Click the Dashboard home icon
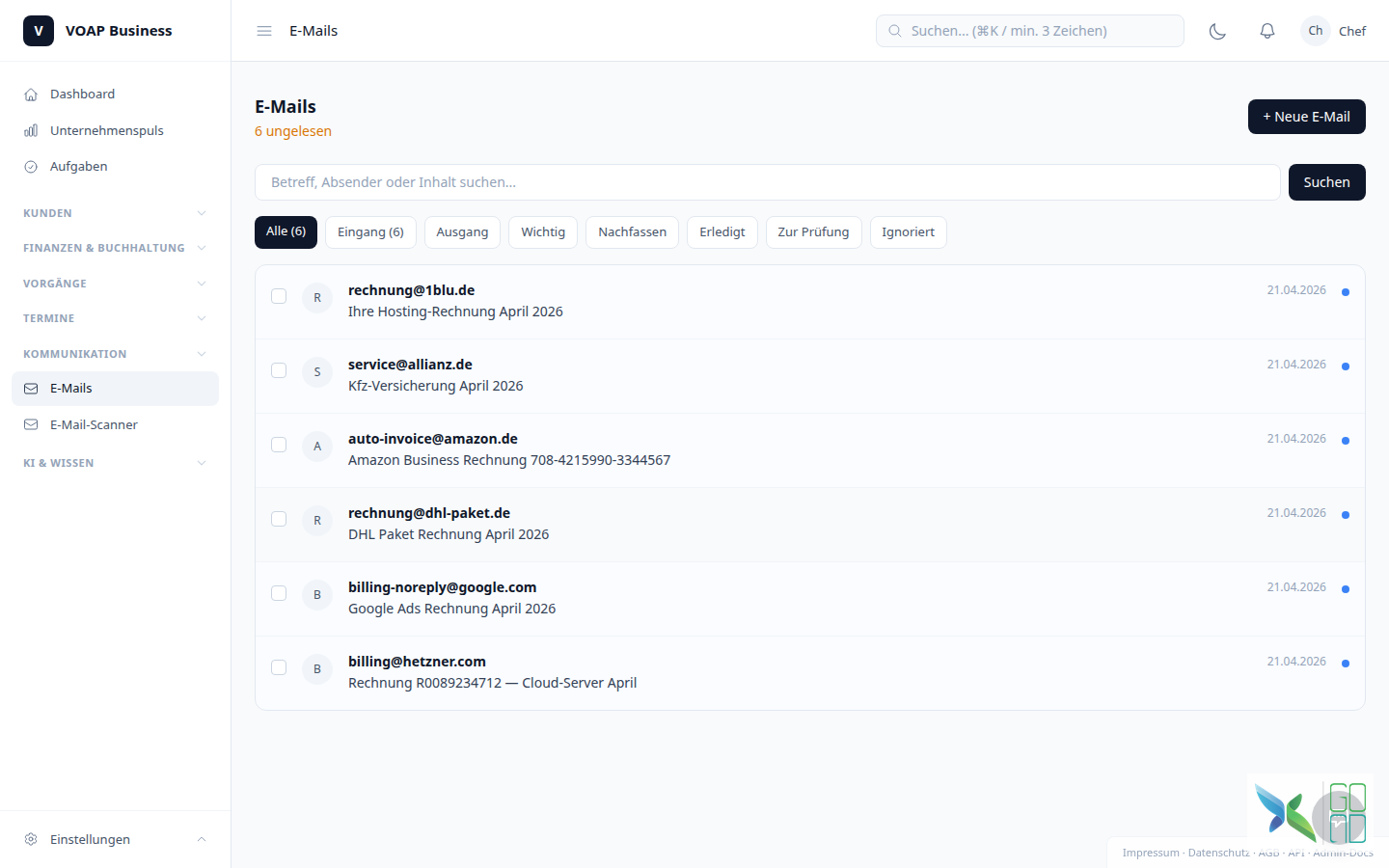This screenshot has width=1389, height=868. [x=31, y=95]
